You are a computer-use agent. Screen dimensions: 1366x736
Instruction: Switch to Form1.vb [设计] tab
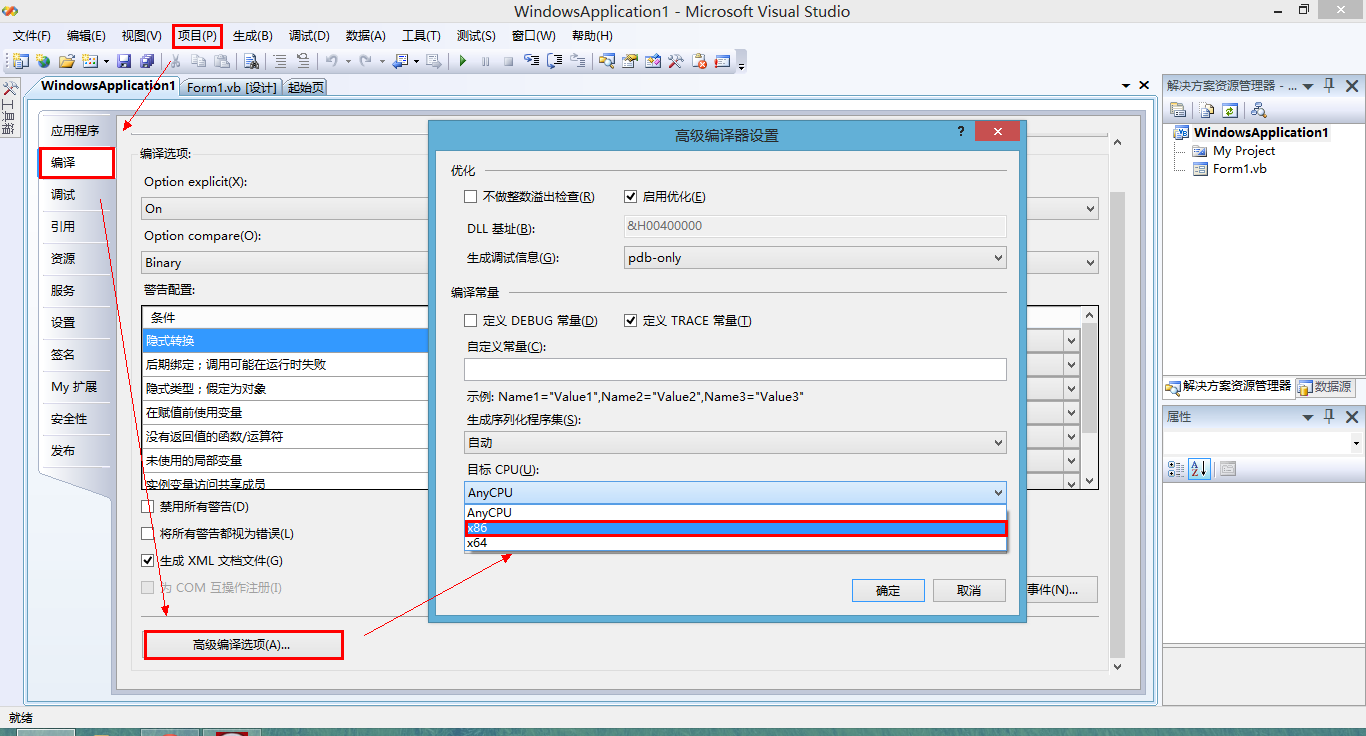coord(232,87)
